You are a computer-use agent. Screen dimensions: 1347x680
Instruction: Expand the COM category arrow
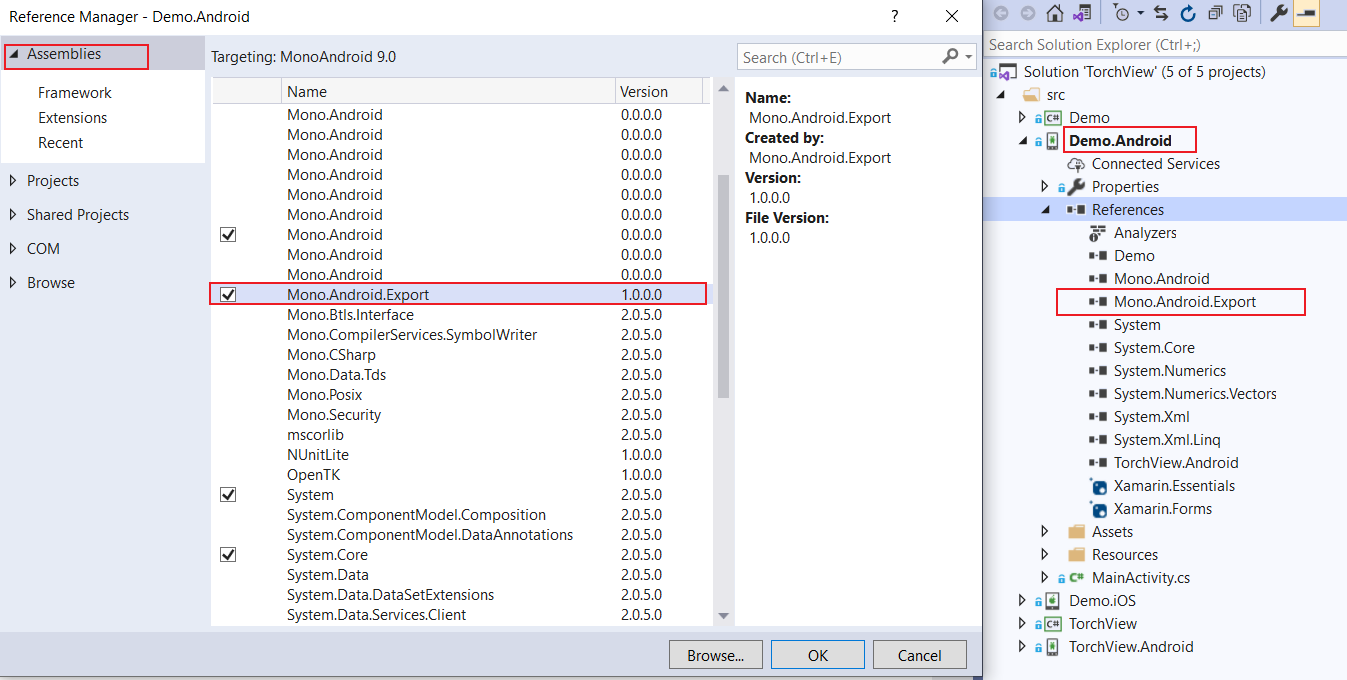13,249
